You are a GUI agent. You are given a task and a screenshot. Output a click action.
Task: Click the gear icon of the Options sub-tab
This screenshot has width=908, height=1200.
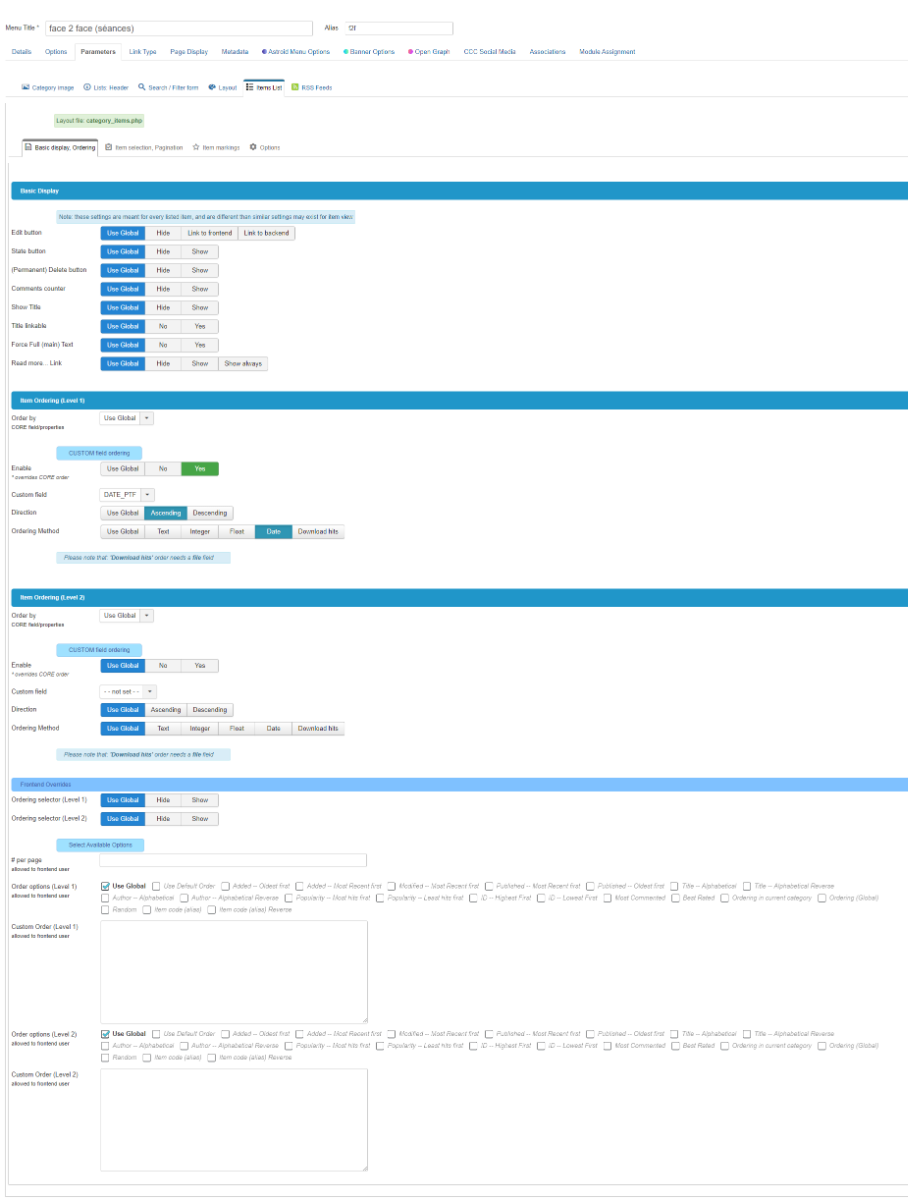tap(253, 147)
